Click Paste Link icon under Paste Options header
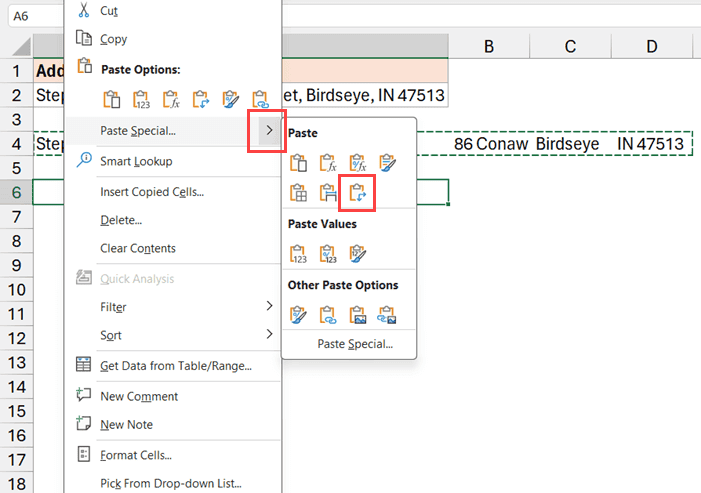This screenshot has height=493, width=701. coord(262,99)
